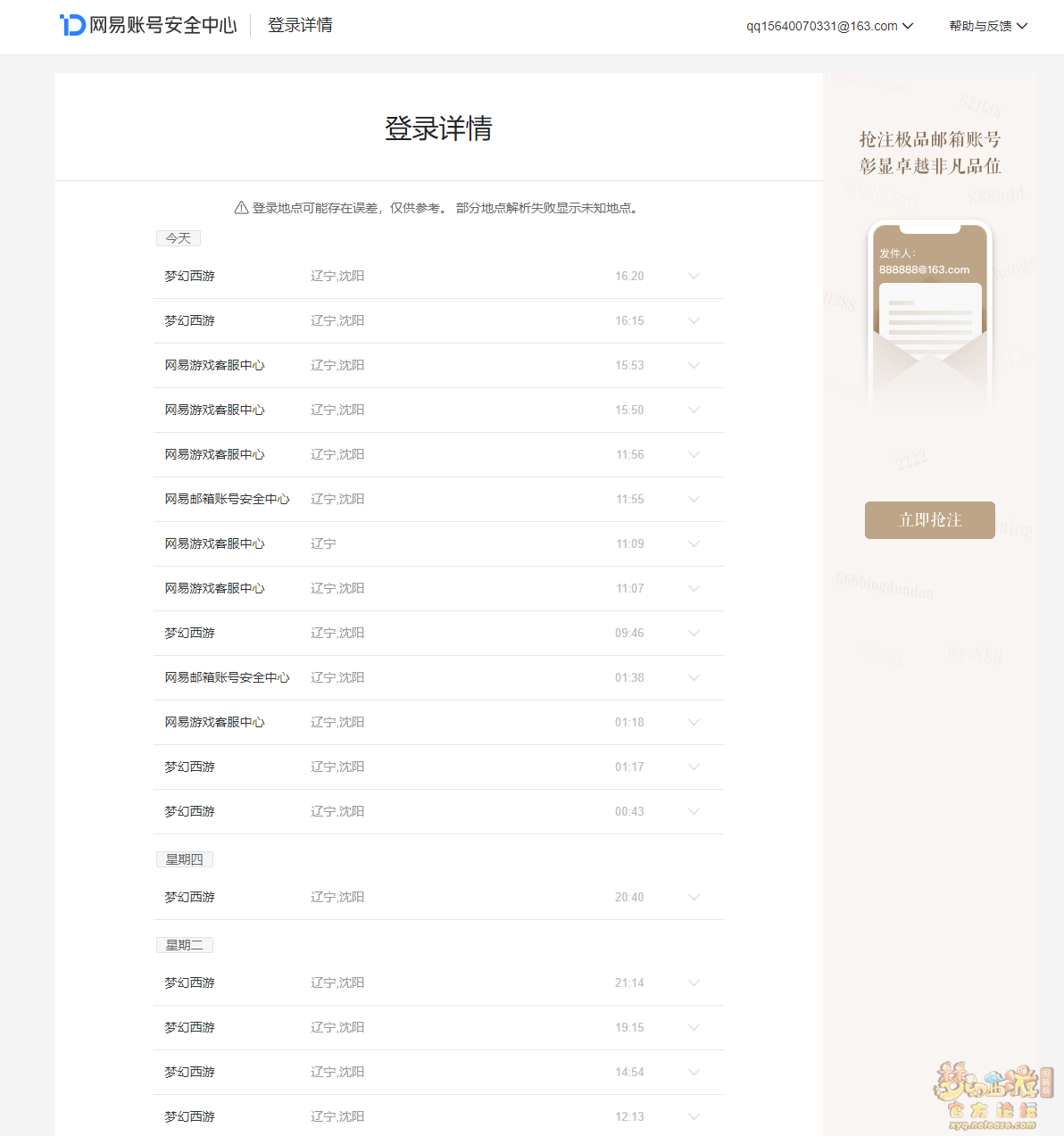Screen dimensions: 1064x1136
Task: Expand the 星期四 梦幻西游 login at 20:40
Action: point(694,898)
